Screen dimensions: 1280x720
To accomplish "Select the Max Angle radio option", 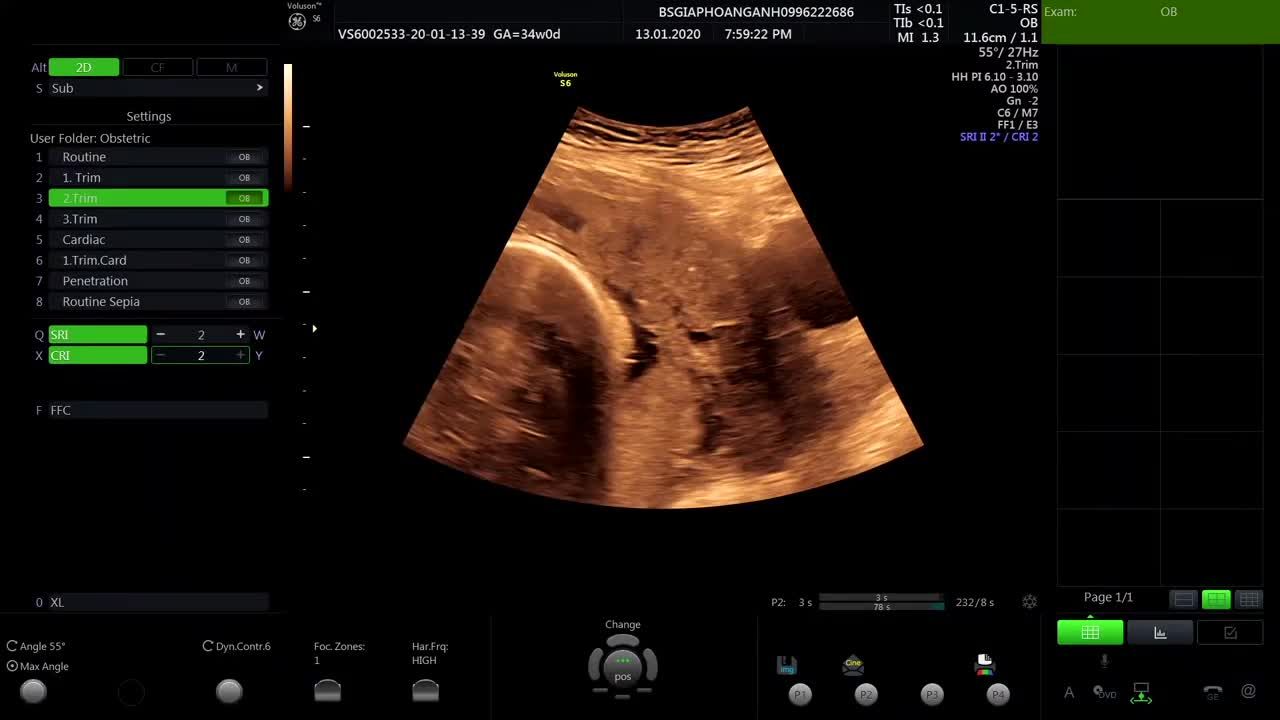I will pos(12,666).
